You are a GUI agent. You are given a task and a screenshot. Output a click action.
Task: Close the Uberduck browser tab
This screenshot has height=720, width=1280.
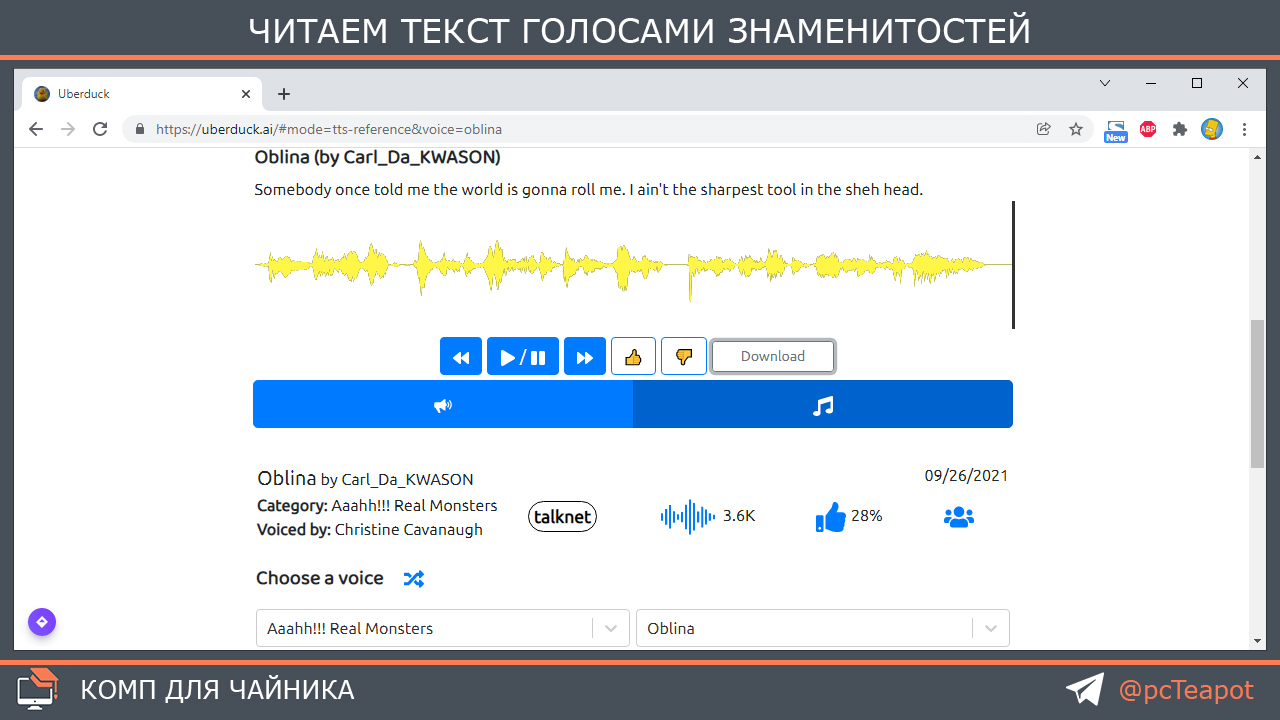(x=246, y=94)
